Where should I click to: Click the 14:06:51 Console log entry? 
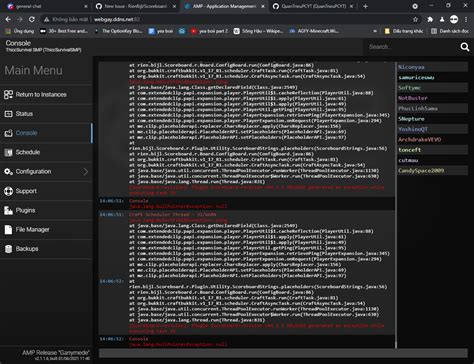point(247,204)
